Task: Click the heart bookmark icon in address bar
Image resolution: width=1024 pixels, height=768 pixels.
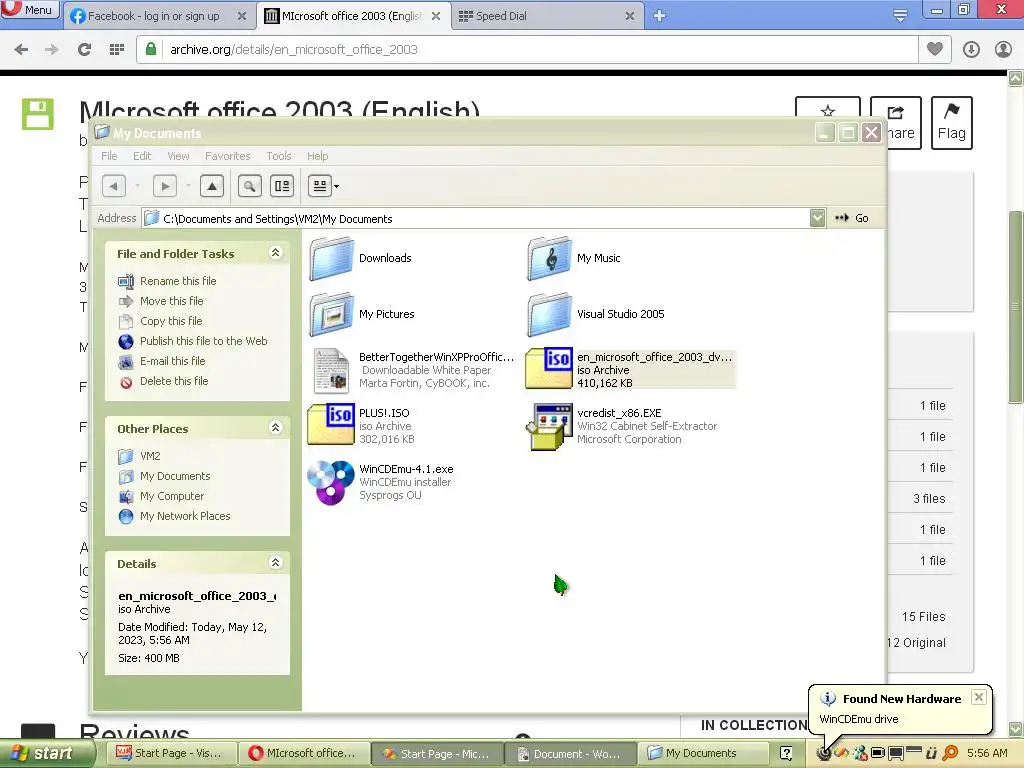Action: click(935, 49)
